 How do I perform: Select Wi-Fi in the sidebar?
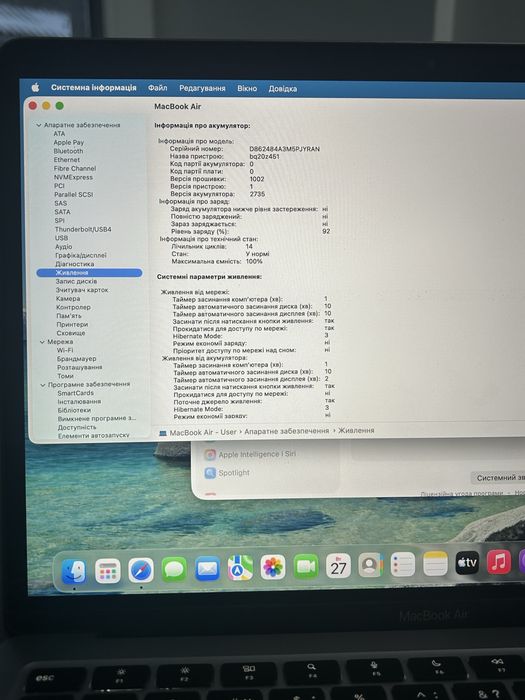(65, 350)
